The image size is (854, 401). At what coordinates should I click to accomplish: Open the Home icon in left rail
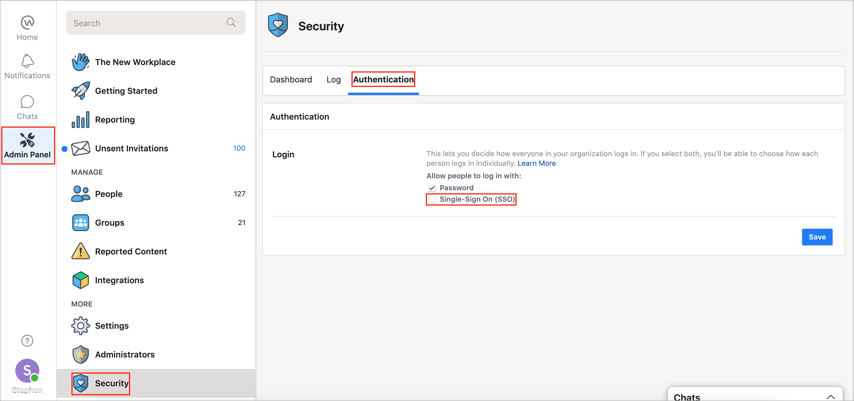point(27,23)
